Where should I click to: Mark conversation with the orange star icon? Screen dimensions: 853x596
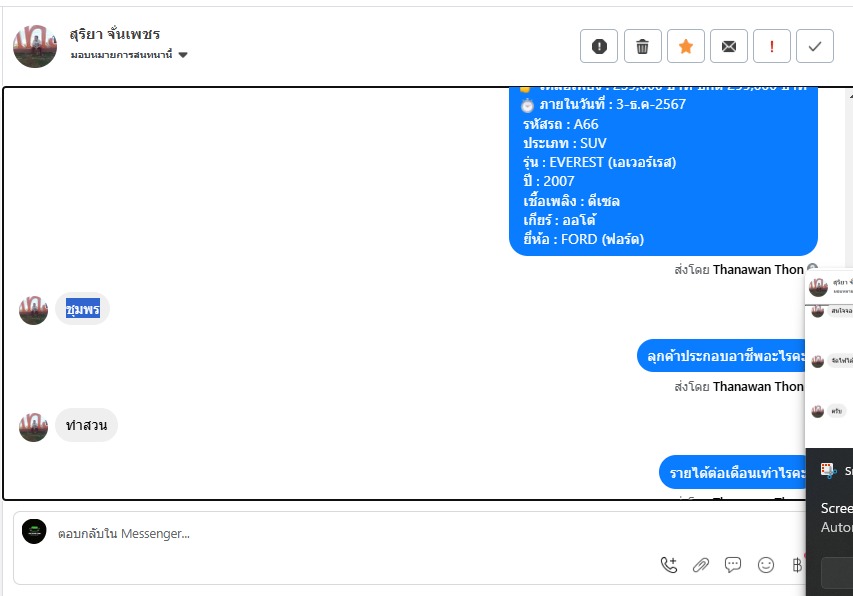[685, 46]
